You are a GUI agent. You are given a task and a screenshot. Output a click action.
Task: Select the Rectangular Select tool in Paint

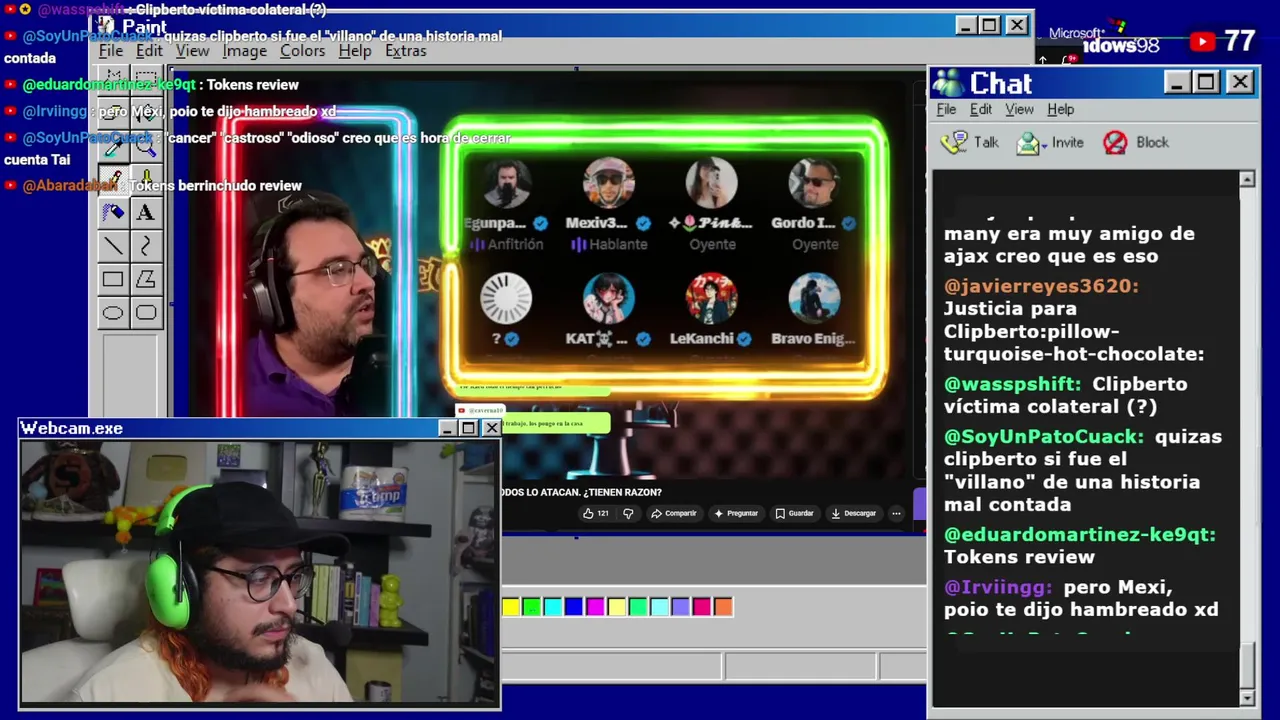[146, 80]
